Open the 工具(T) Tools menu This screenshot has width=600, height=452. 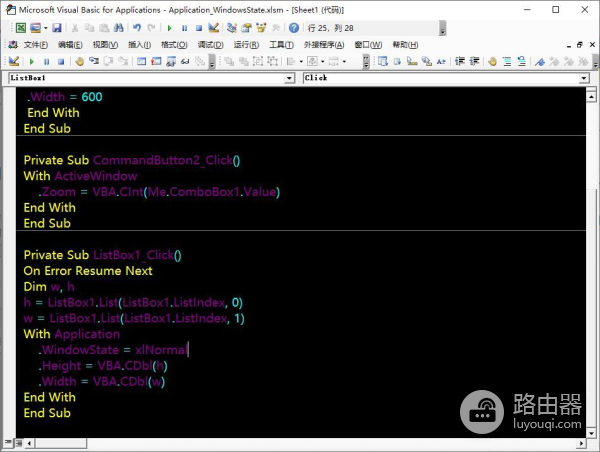pos(281,45)
